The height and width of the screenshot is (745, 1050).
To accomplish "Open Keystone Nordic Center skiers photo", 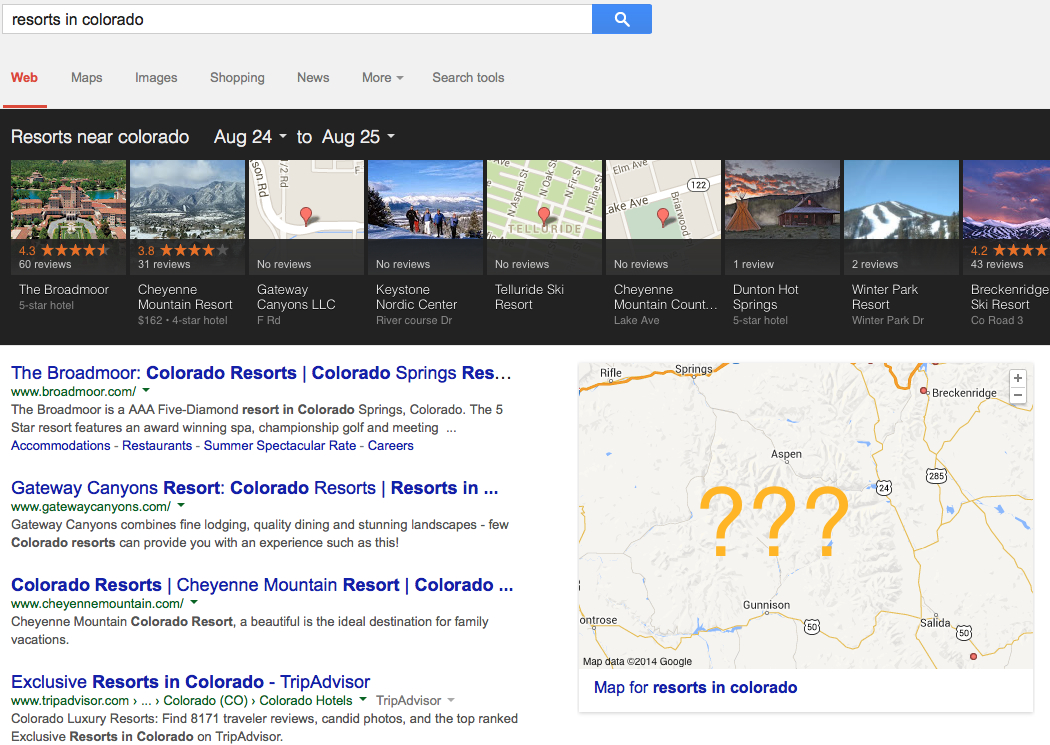I will coord(425,199).
